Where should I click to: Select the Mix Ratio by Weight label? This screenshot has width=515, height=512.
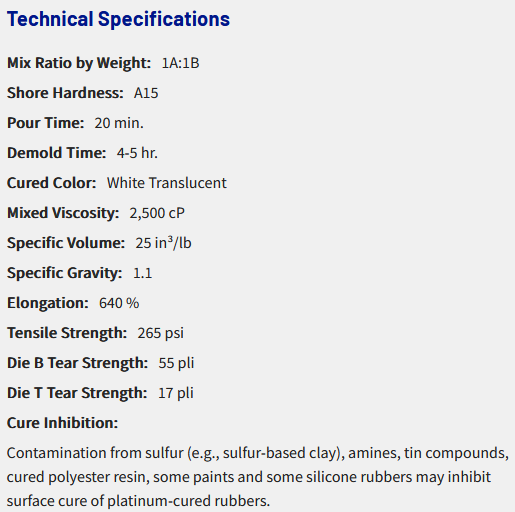[79, 63]
